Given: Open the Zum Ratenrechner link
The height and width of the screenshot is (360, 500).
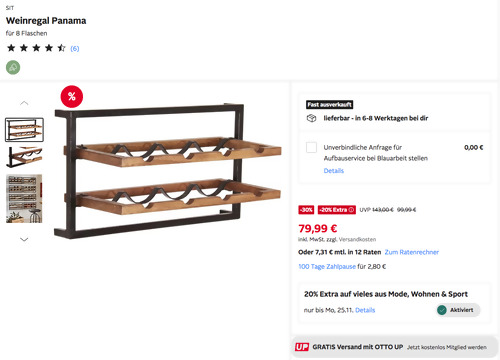Looking at the screenshot, I should tap(412, 252).
